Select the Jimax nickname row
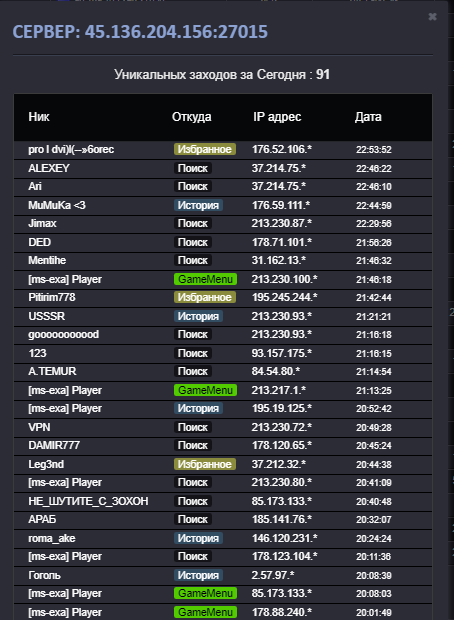The height and width of the screenshot is (620, 454). click(x=223, y=224)
